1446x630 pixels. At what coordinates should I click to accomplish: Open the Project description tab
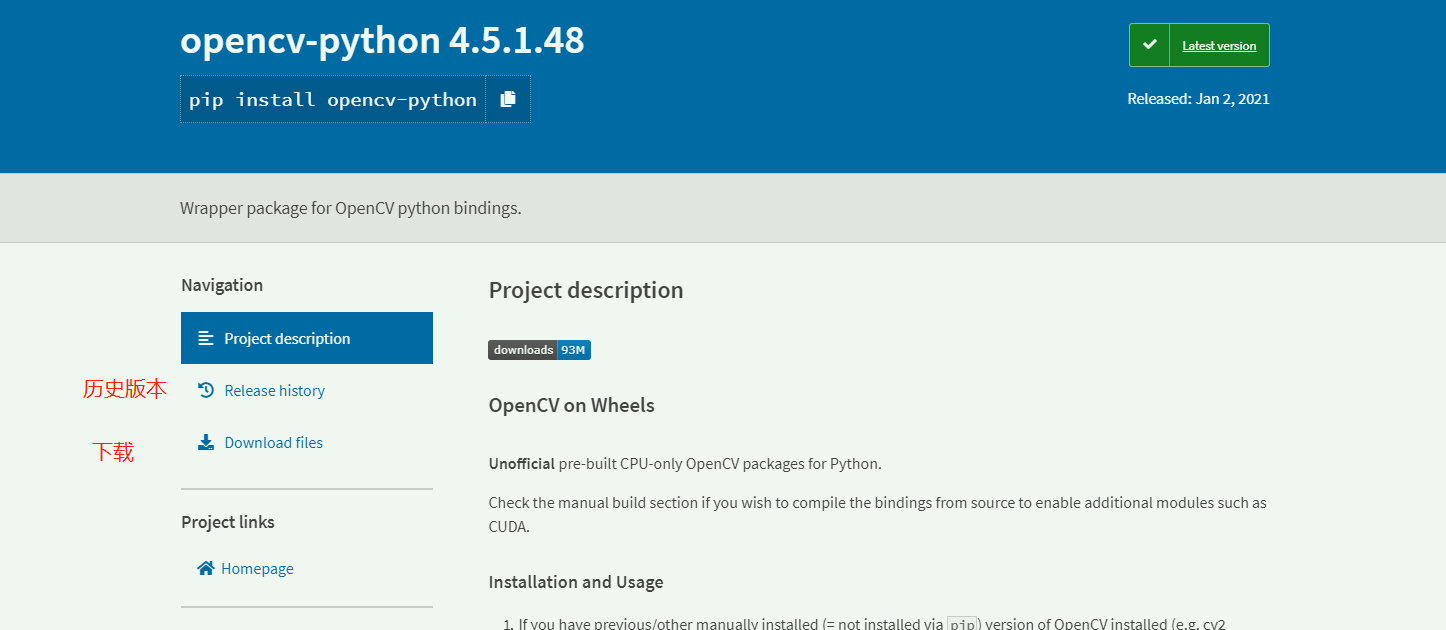pos(307,338)
